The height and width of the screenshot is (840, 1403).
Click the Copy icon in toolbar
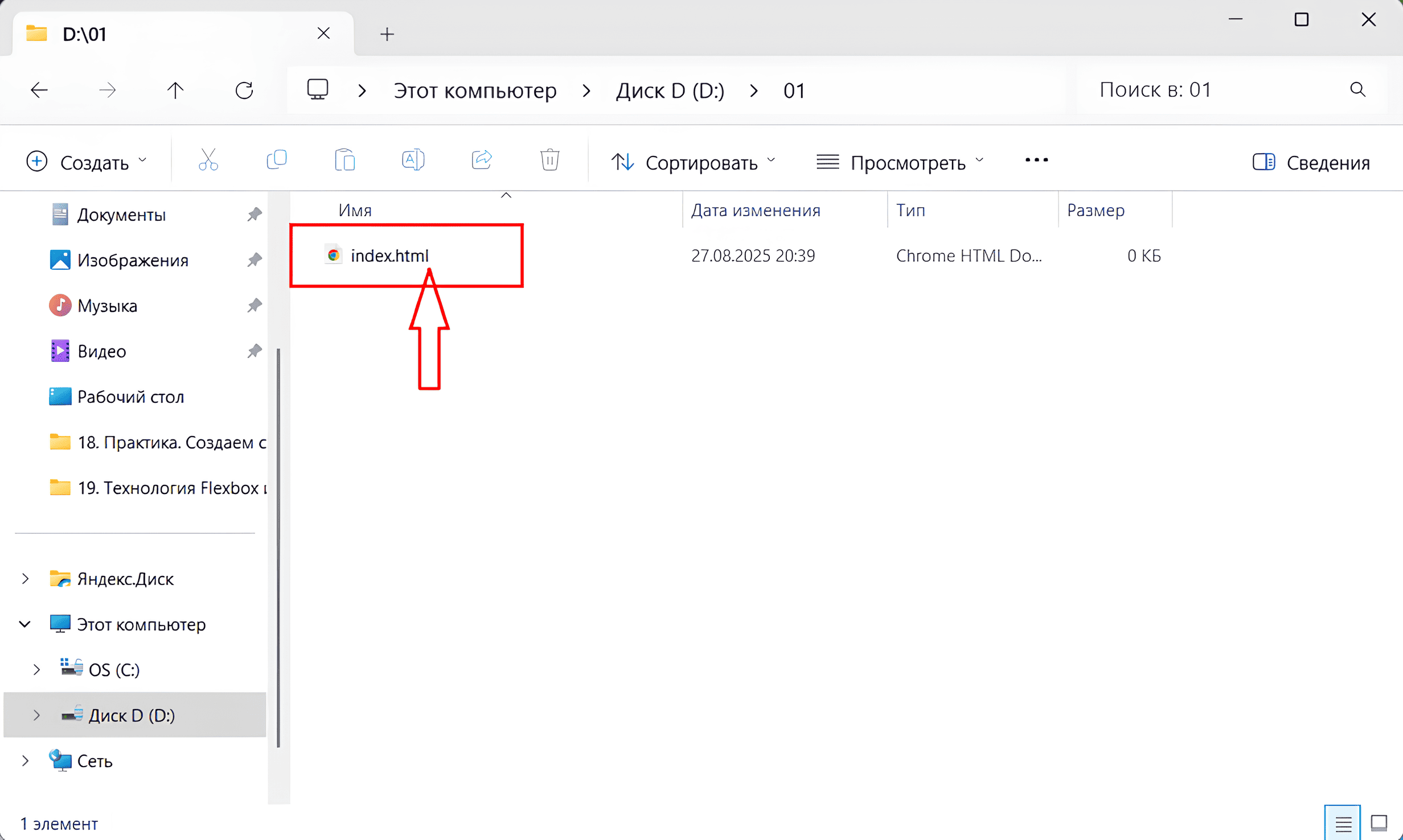pyautogui.click(x=277, y=160)
